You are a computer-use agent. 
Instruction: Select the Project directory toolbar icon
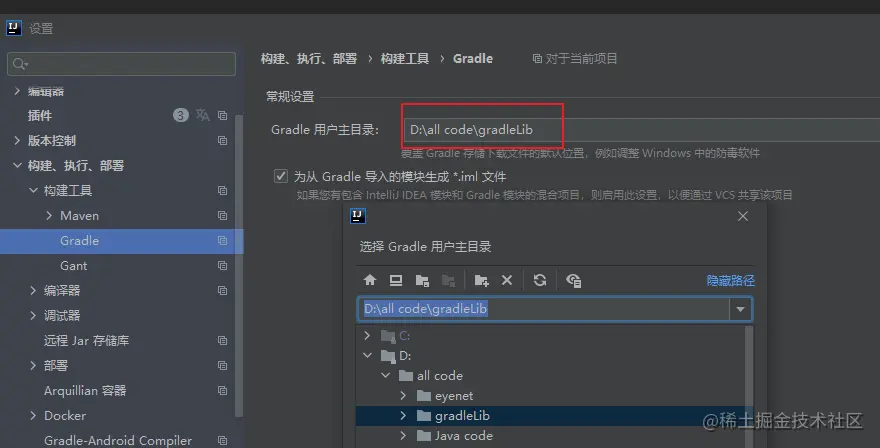(422, 280)
